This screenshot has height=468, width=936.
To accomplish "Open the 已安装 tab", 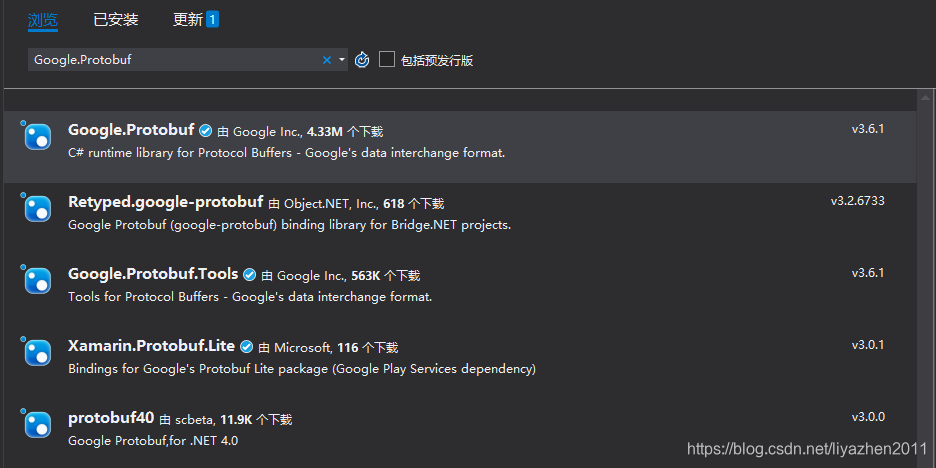I will (116, 20).
